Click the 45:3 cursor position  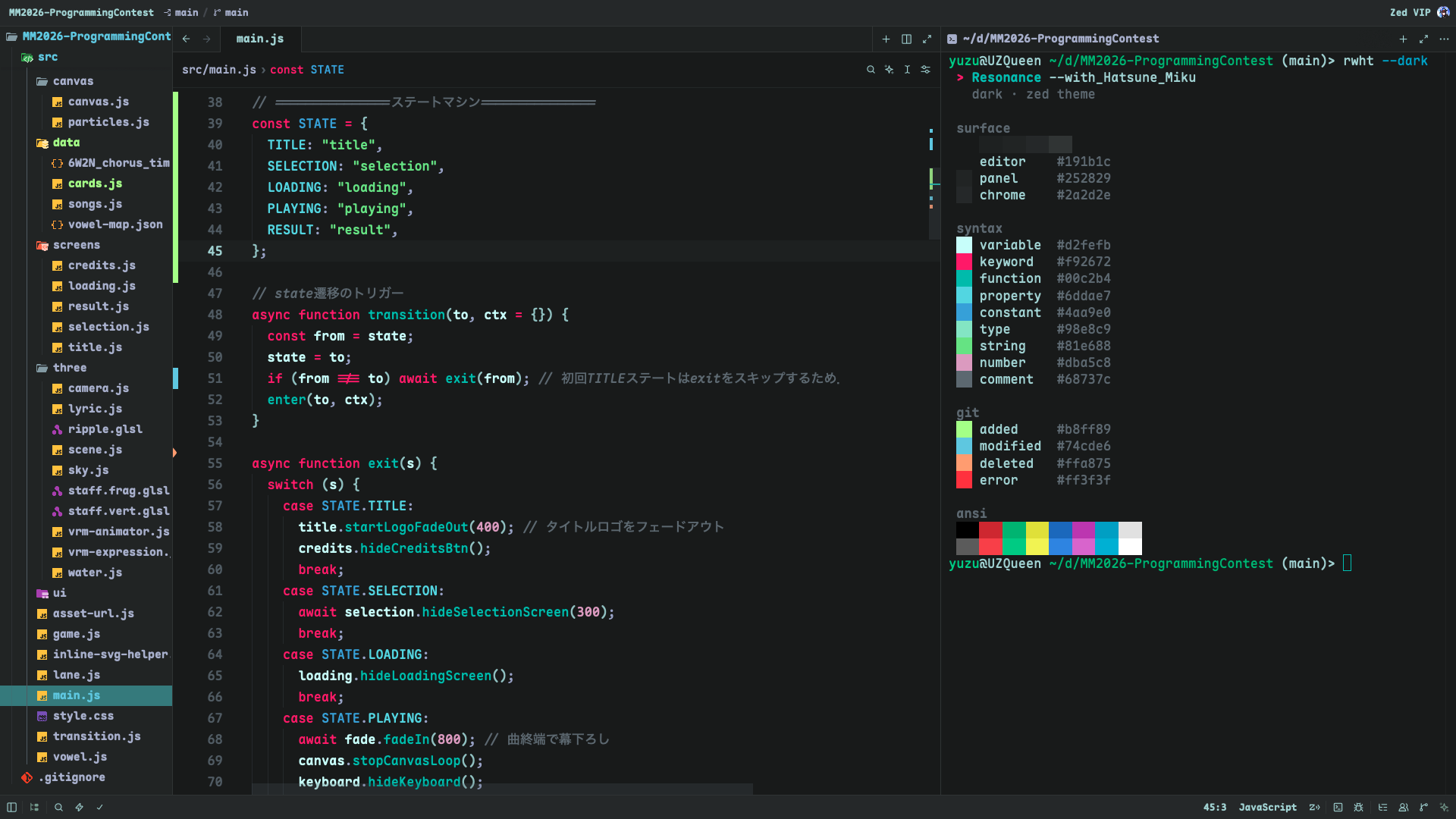pos(1214,808)
